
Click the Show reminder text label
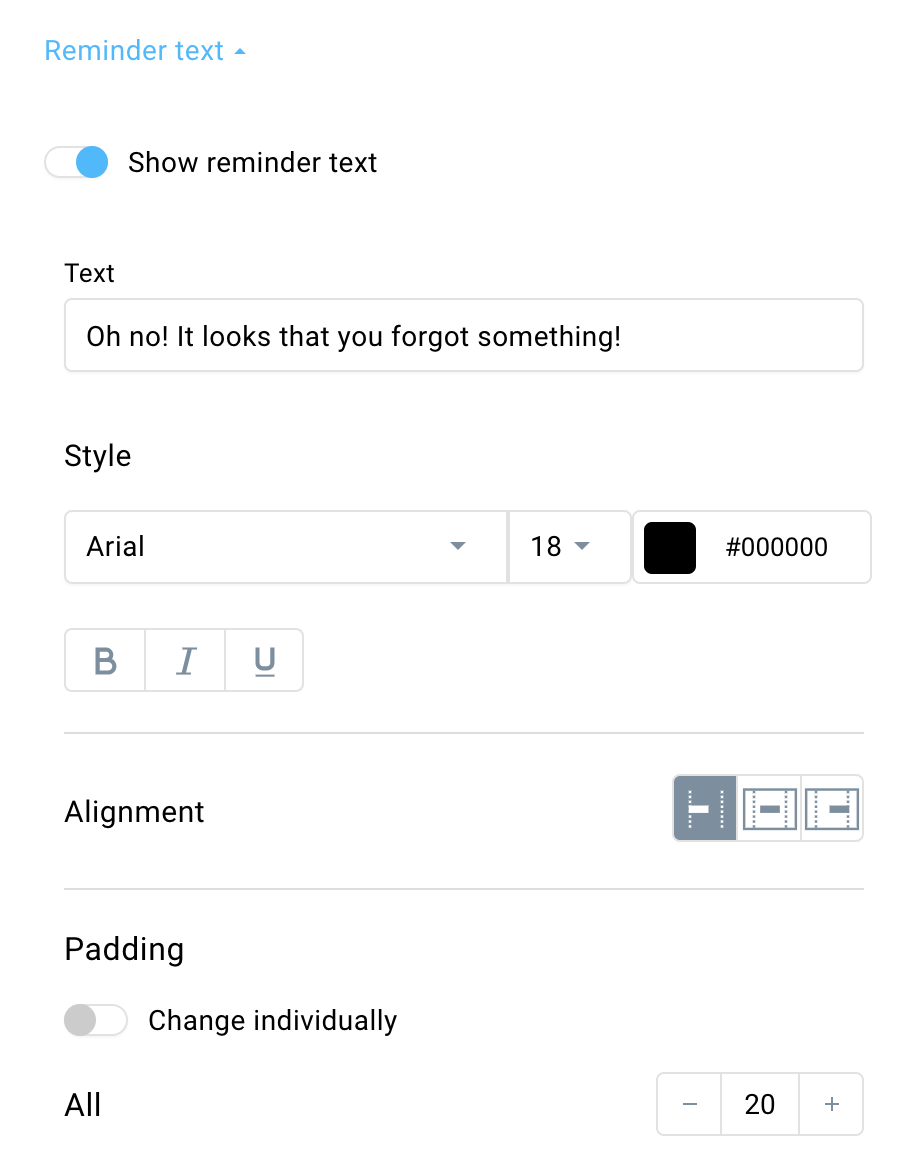pos(252,162)
